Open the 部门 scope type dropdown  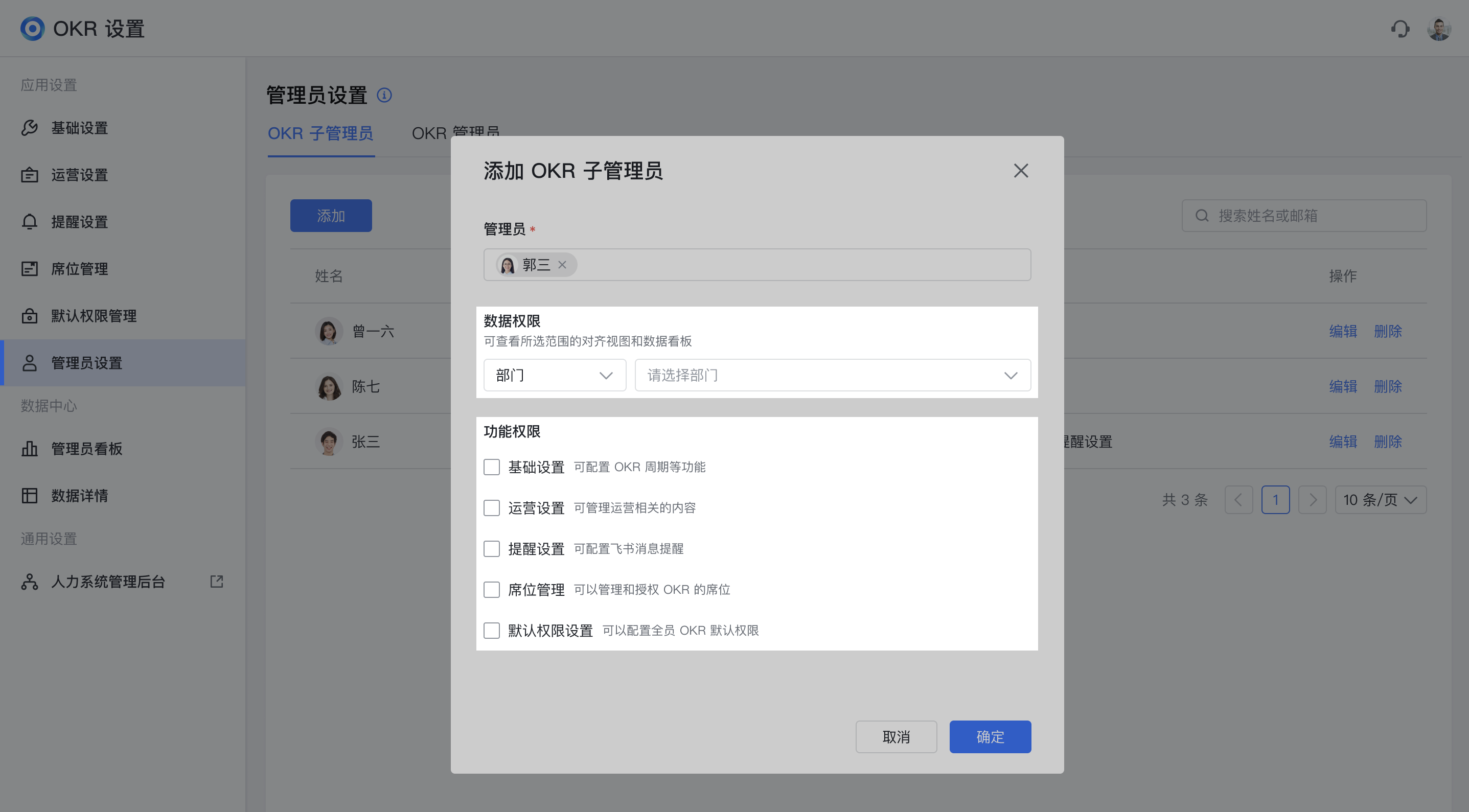click(554, 375)
